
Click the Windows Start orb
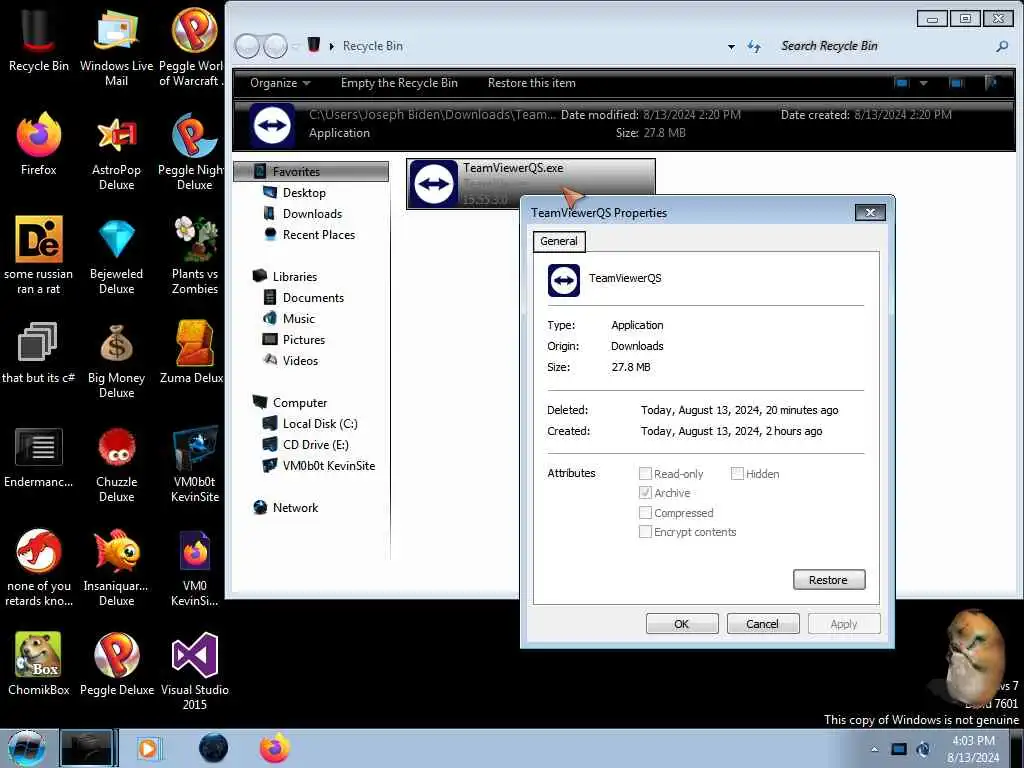tap(27, 748)
